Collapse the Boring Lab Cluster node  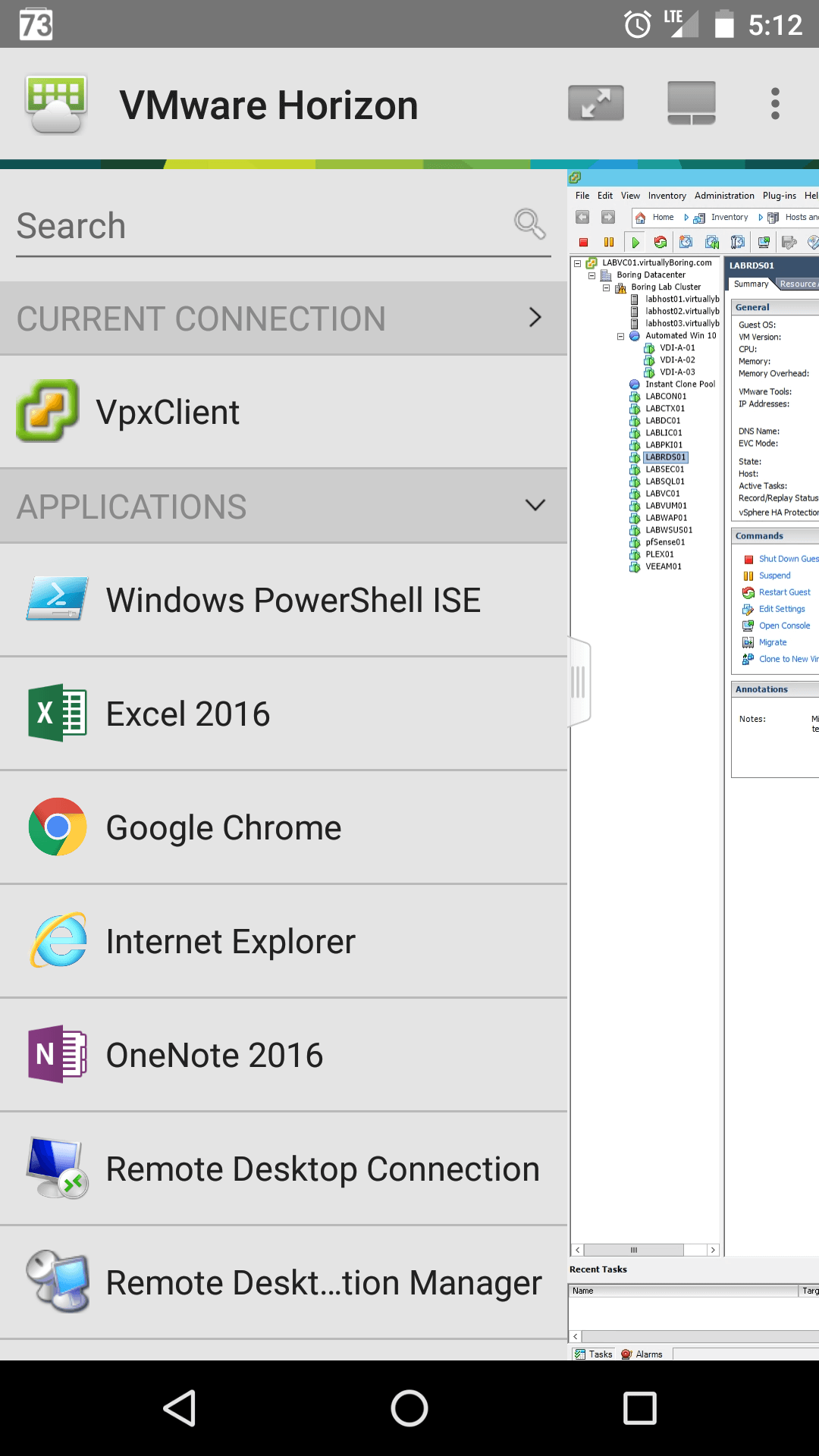607,287
